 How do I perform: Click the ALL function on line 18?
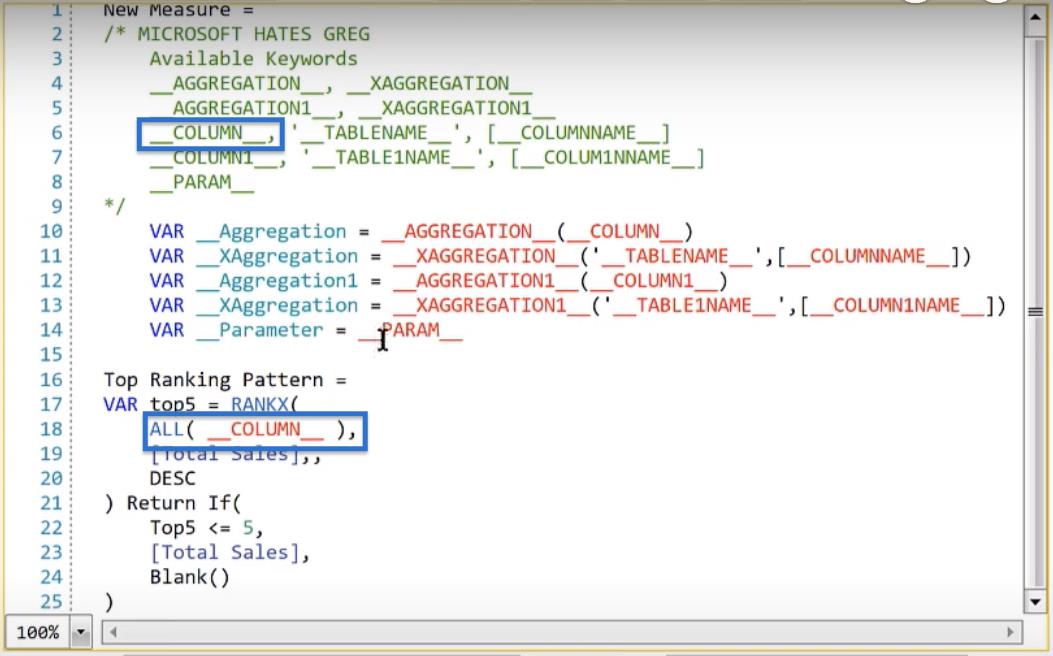coord(167,430)
